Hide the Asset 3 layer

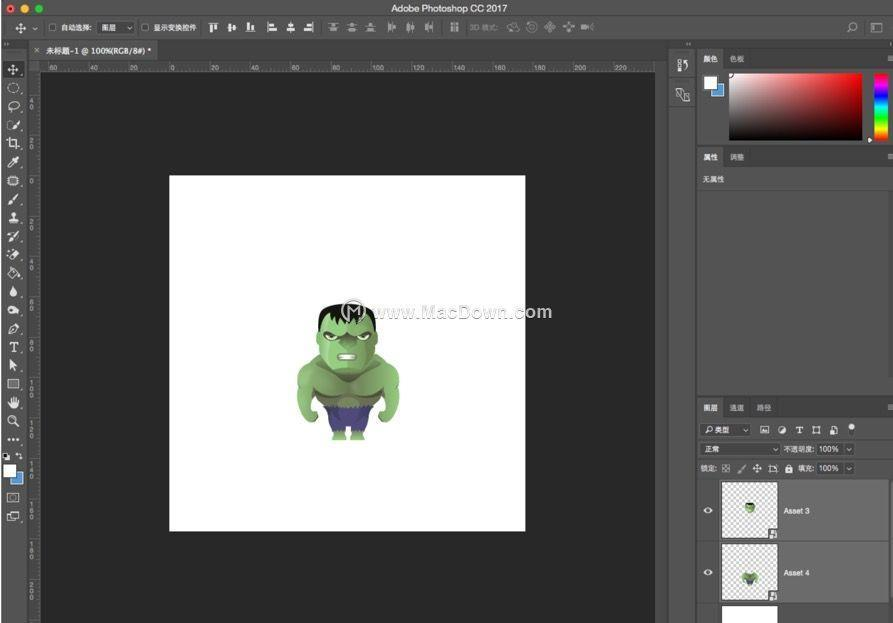pos(708,510)
